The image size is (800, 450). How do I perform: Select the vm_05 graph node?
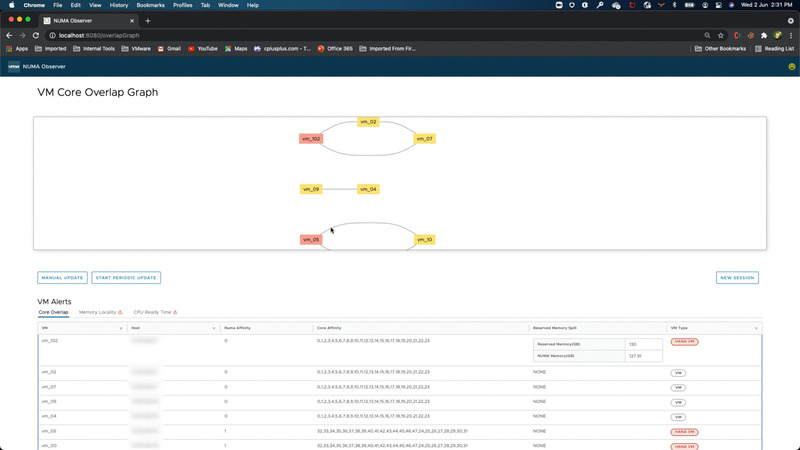(311, 240)
